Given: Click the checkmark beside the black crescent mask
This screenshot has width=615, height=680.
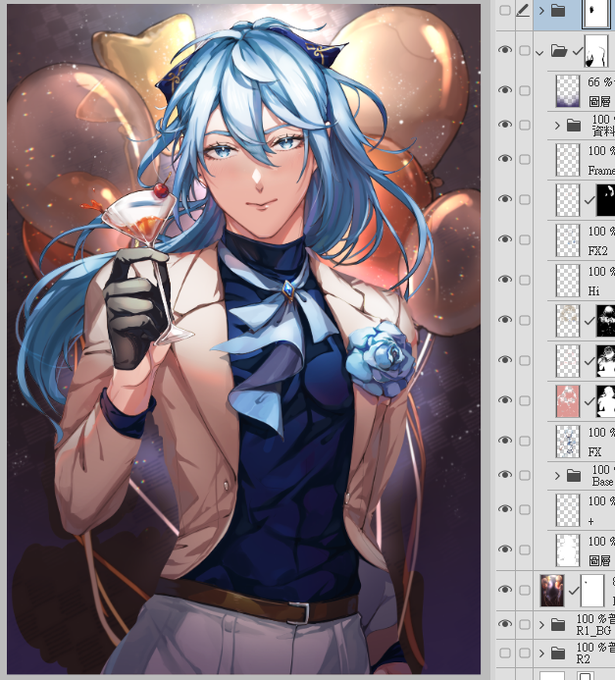Looking at the screenshot, I should (x=589, y=200).
